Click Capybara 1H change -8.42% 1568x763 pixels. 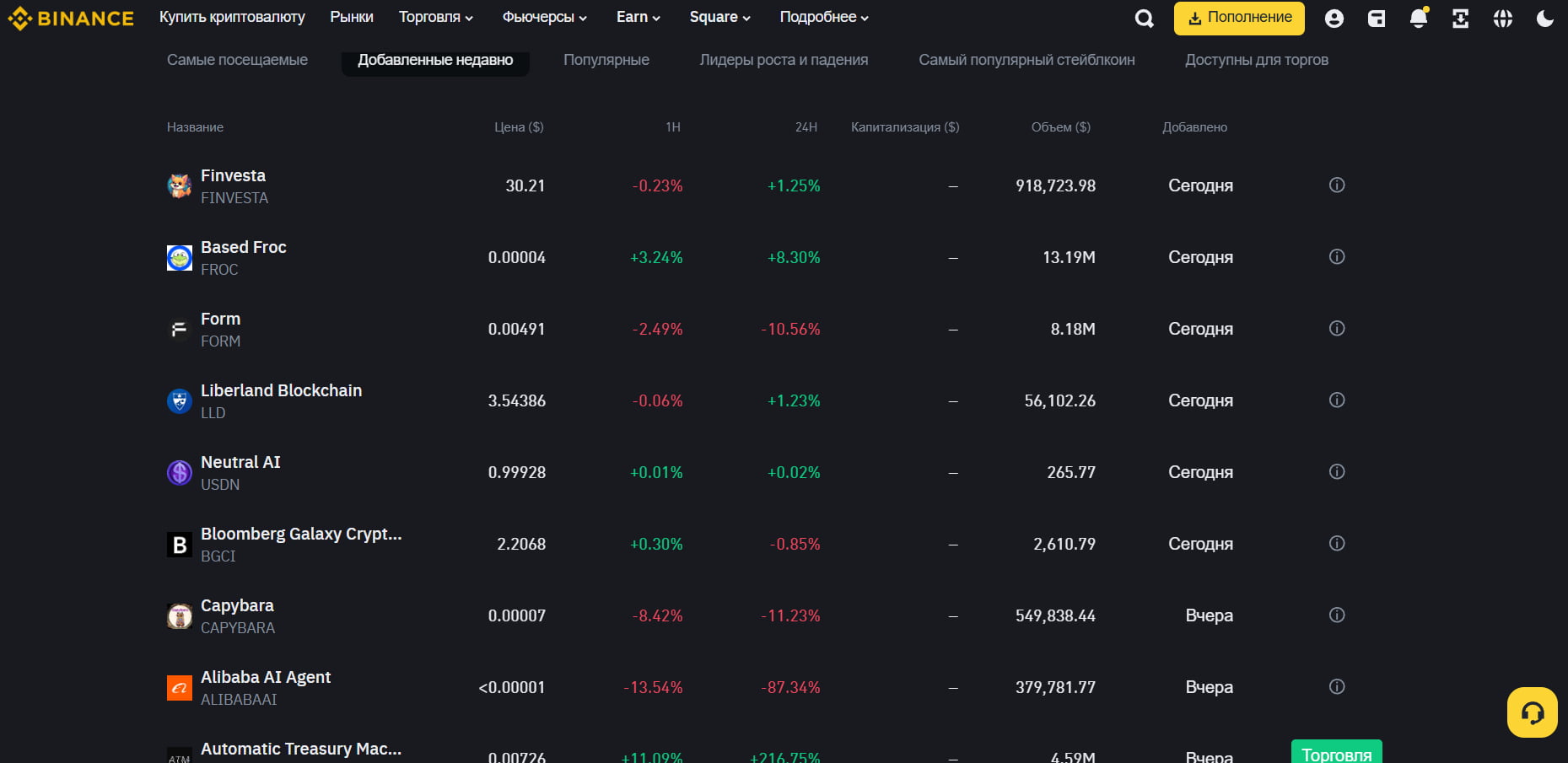pos(657,615)
